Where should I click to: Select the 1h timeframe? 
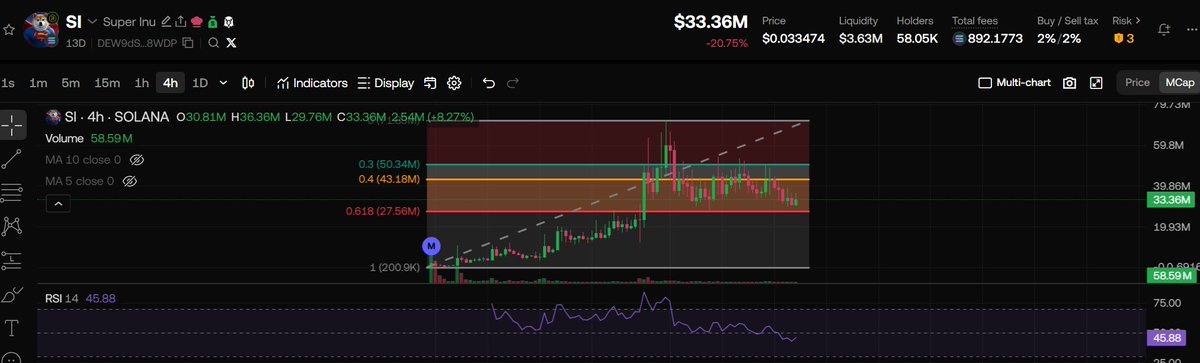tap(141, 83)
